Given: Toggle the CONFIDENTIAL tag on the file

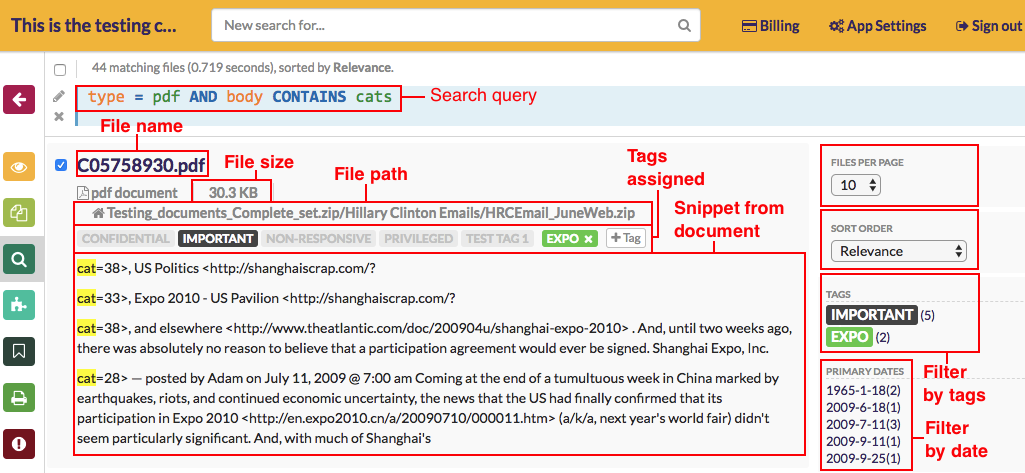Looking at the screenshot, I should tap(126, 238).
